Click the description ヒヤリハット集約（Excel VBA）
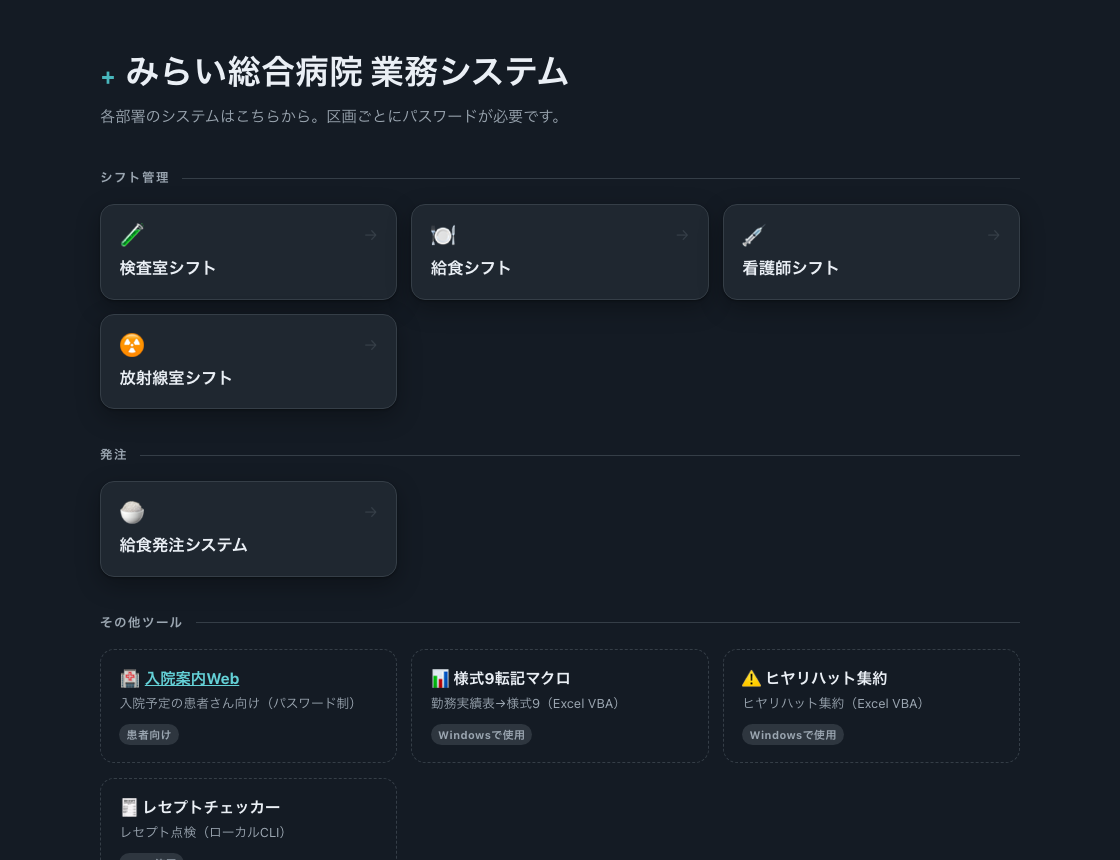1120x860 pixels. pyautogui.click(x=836, y=704)
